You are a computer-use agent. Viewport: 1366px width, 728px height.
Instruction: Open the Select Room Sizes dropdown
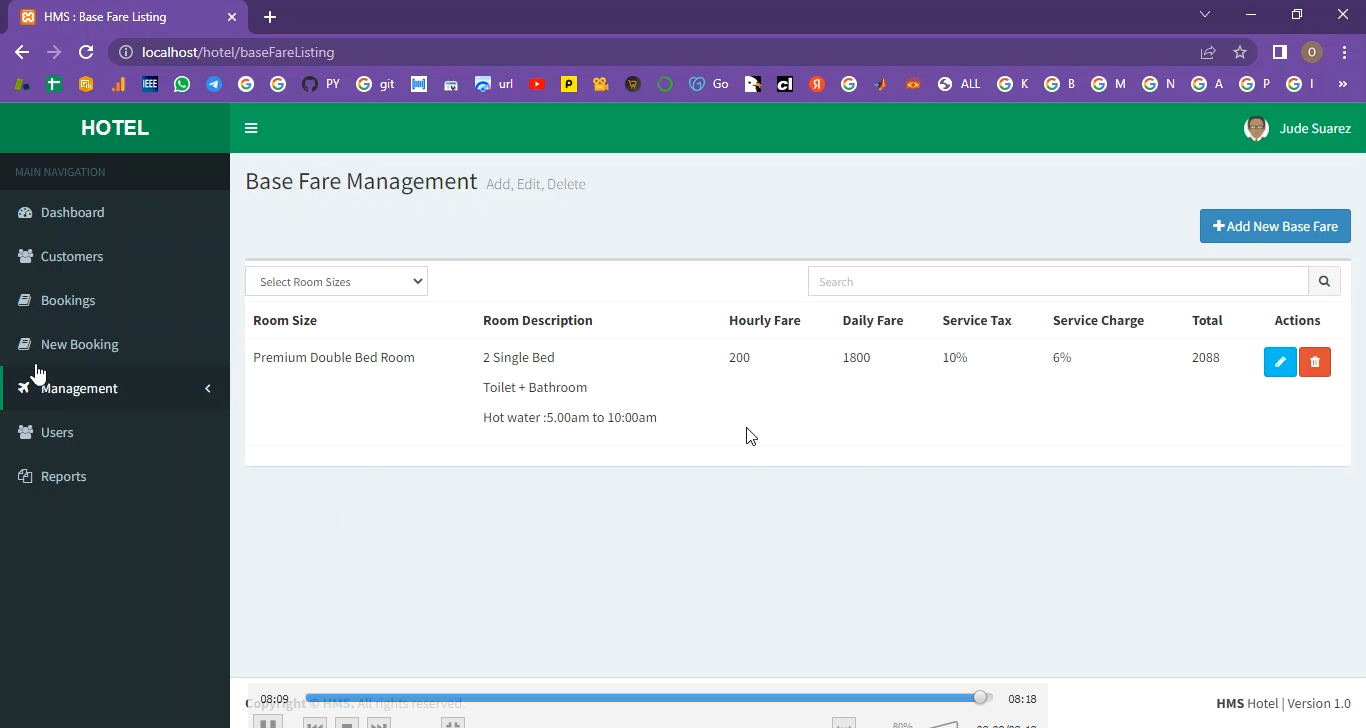coord(336,282)
